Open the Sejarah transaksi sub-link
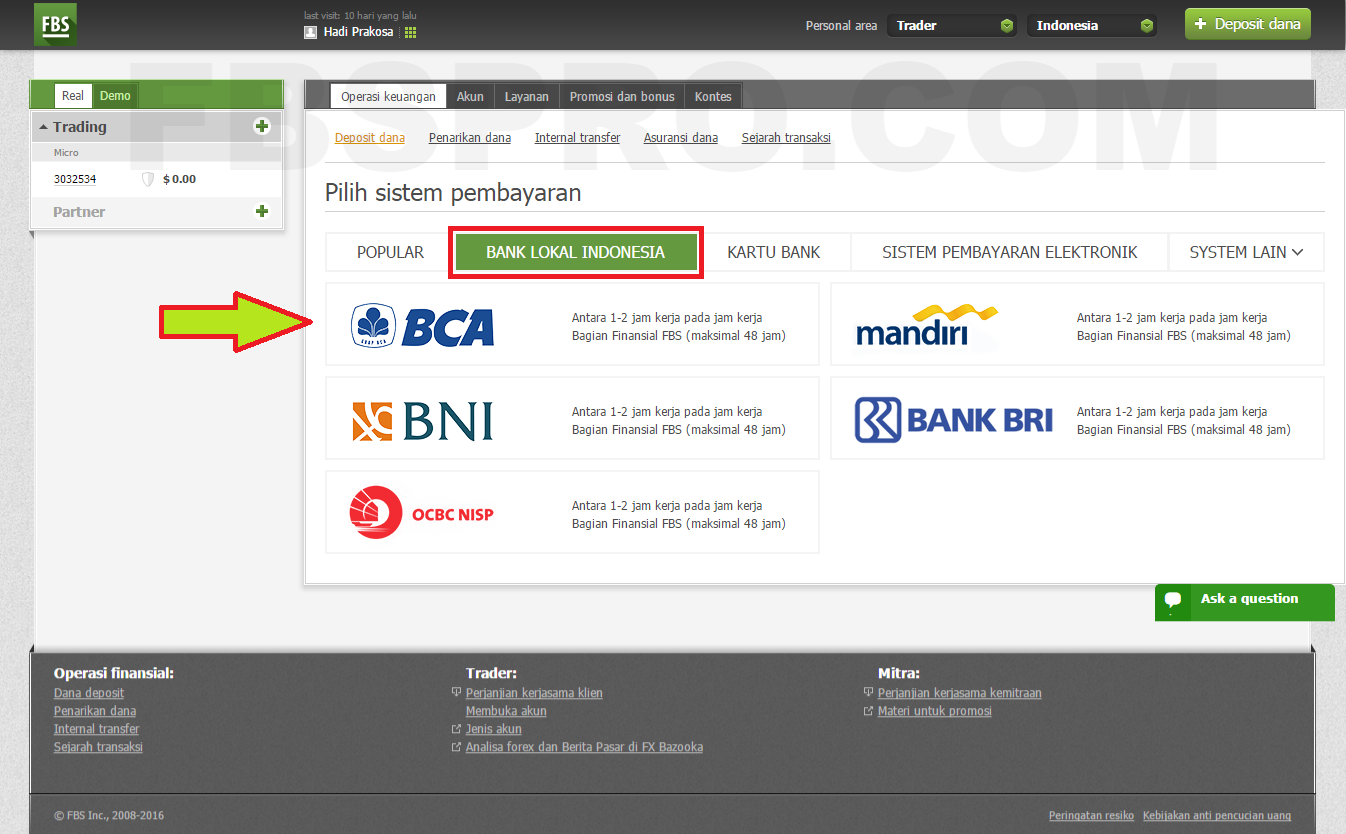Viewport: 1346px width, 834px height. pos(786,138)
